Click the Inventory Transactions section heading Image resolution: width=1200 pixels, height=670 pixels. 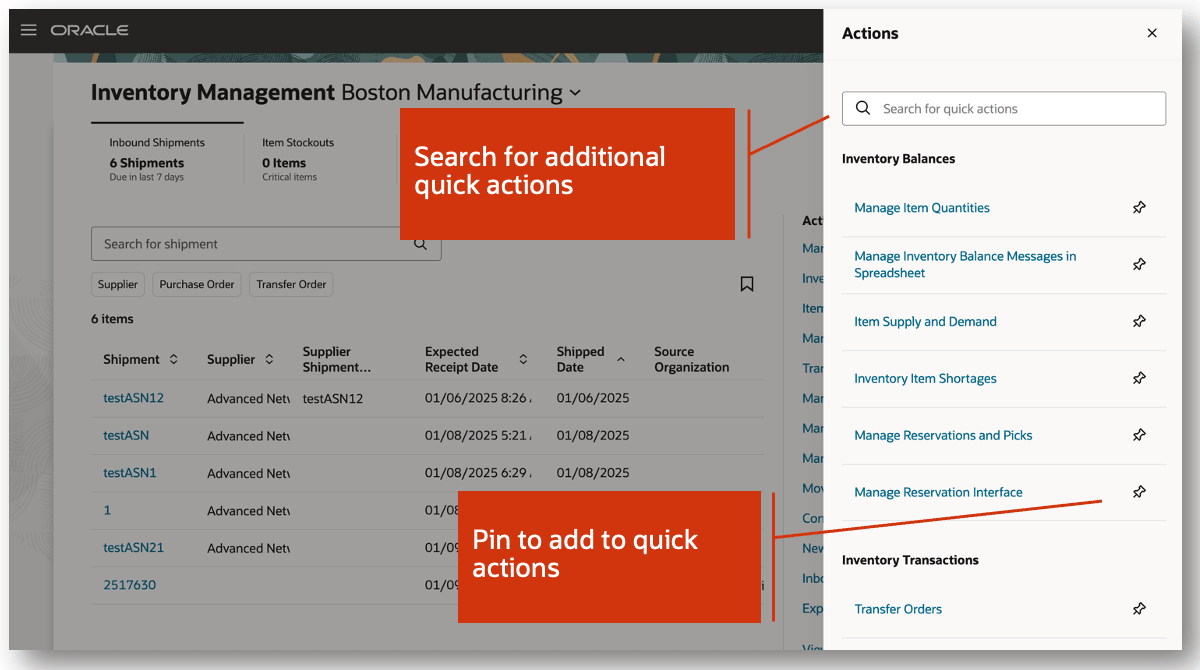(x=910, y=560)
